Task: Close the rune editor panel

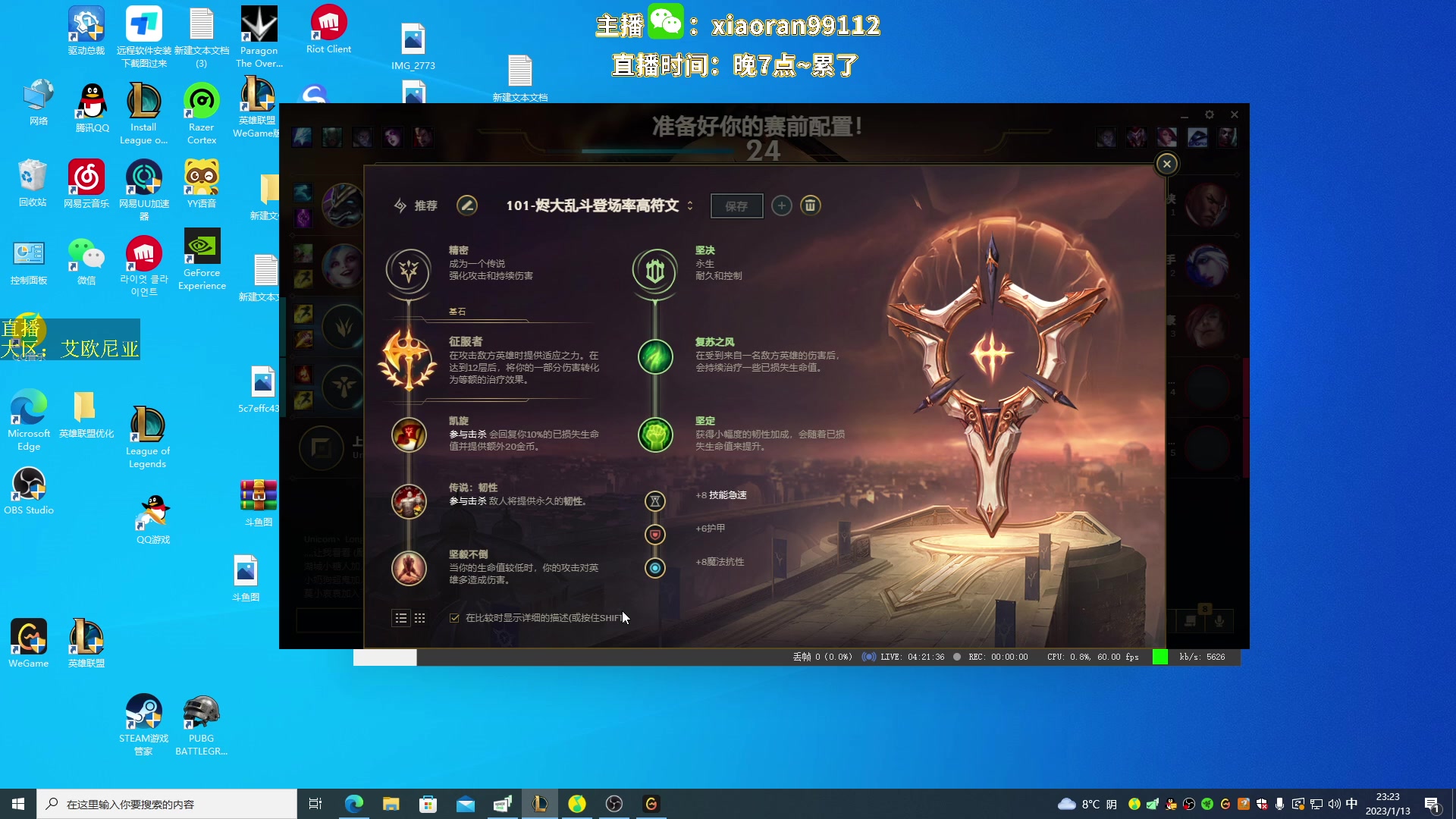Action: pos(1167,164)
